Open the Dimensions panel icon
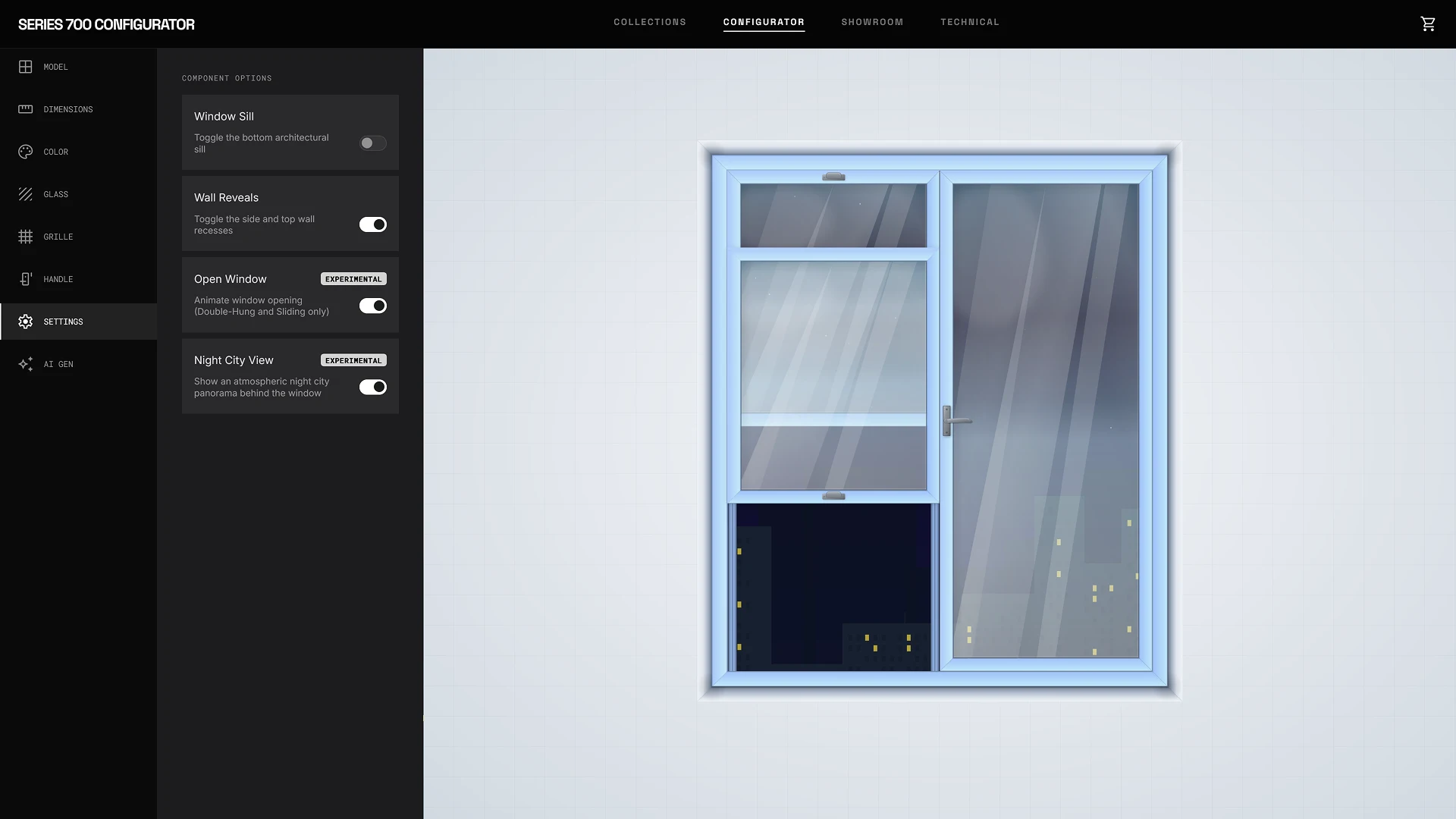This screenshot has width=1456, height=819. 25,109
